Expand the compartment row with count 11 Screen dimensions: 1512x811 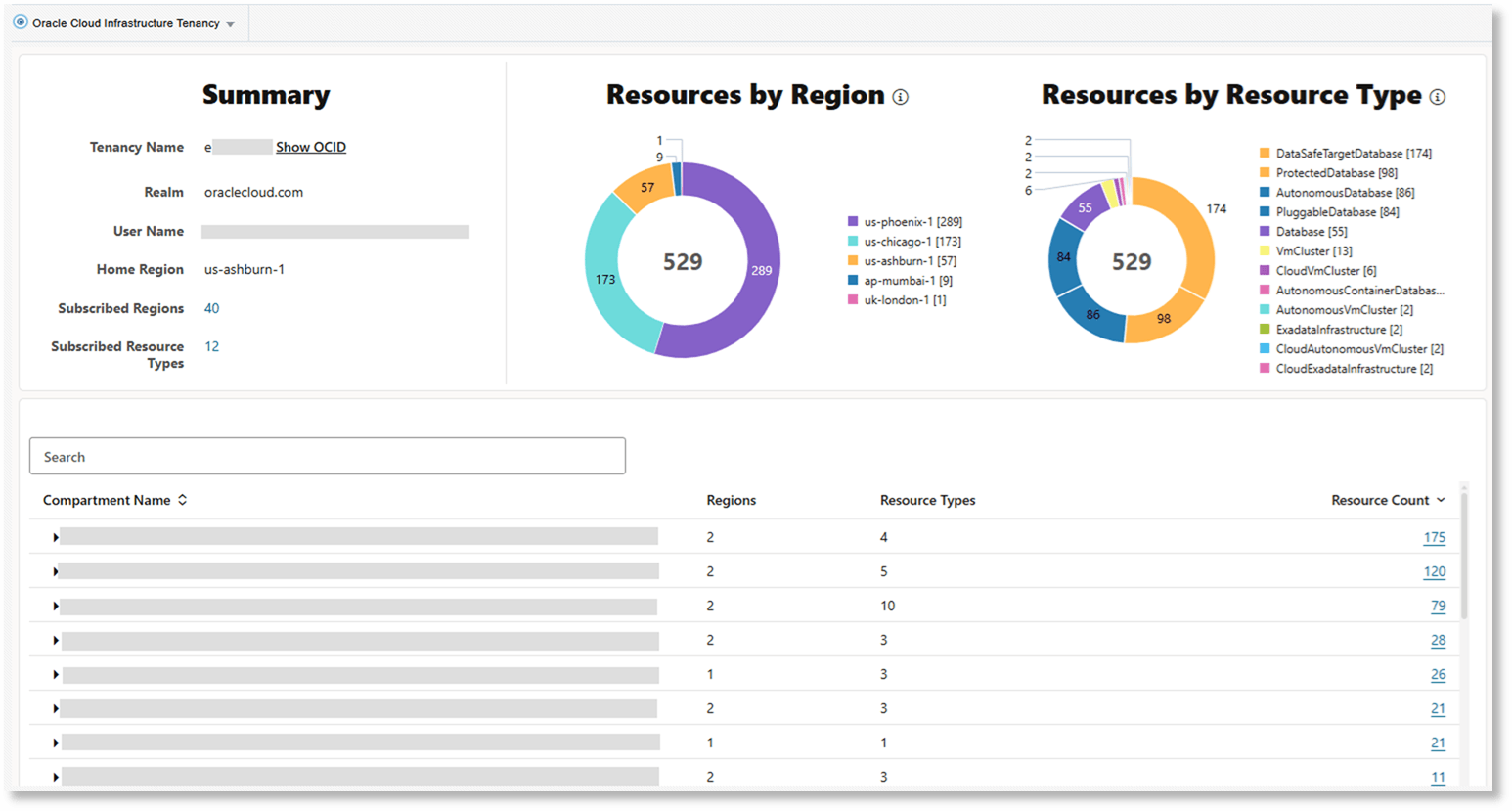click(x=55, y=777)
